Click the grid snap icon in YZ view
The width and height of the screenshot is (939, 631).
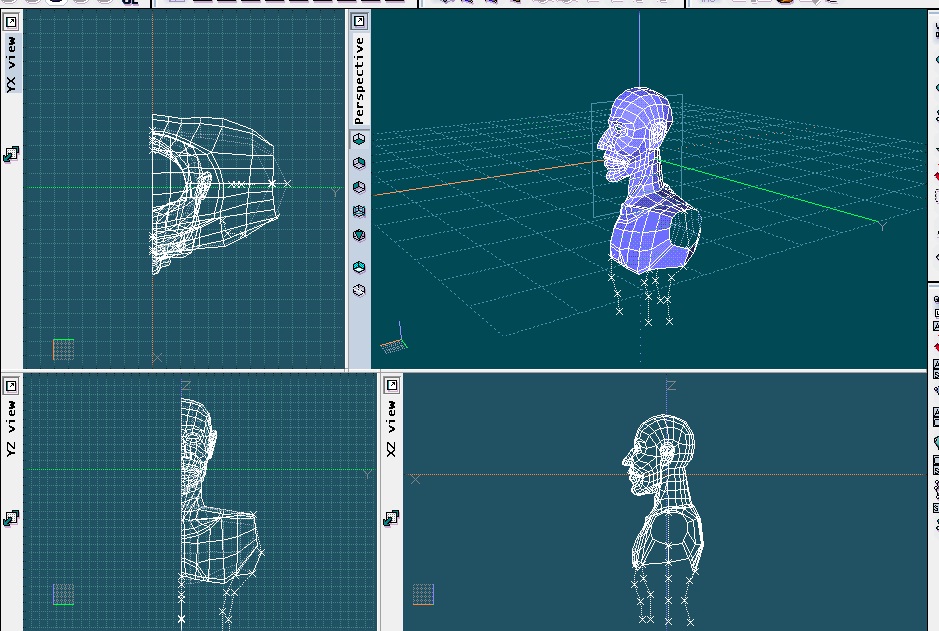(x=11, y=518)
